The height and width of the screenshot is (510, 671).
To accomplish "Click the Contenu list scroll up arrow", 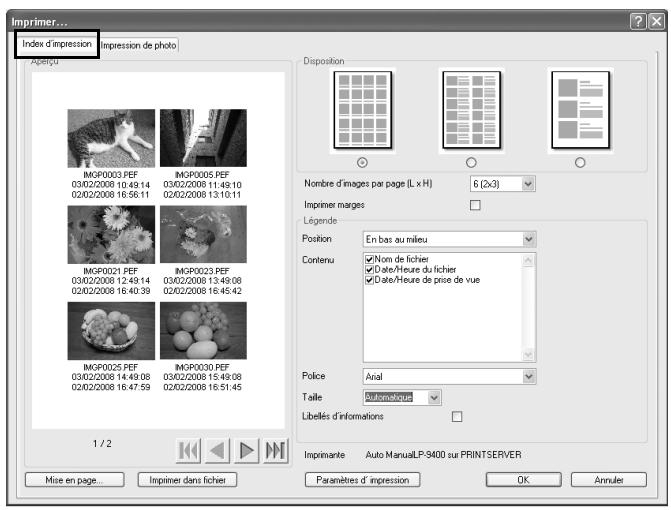I will pyautogui.click(x=528, y=260).
